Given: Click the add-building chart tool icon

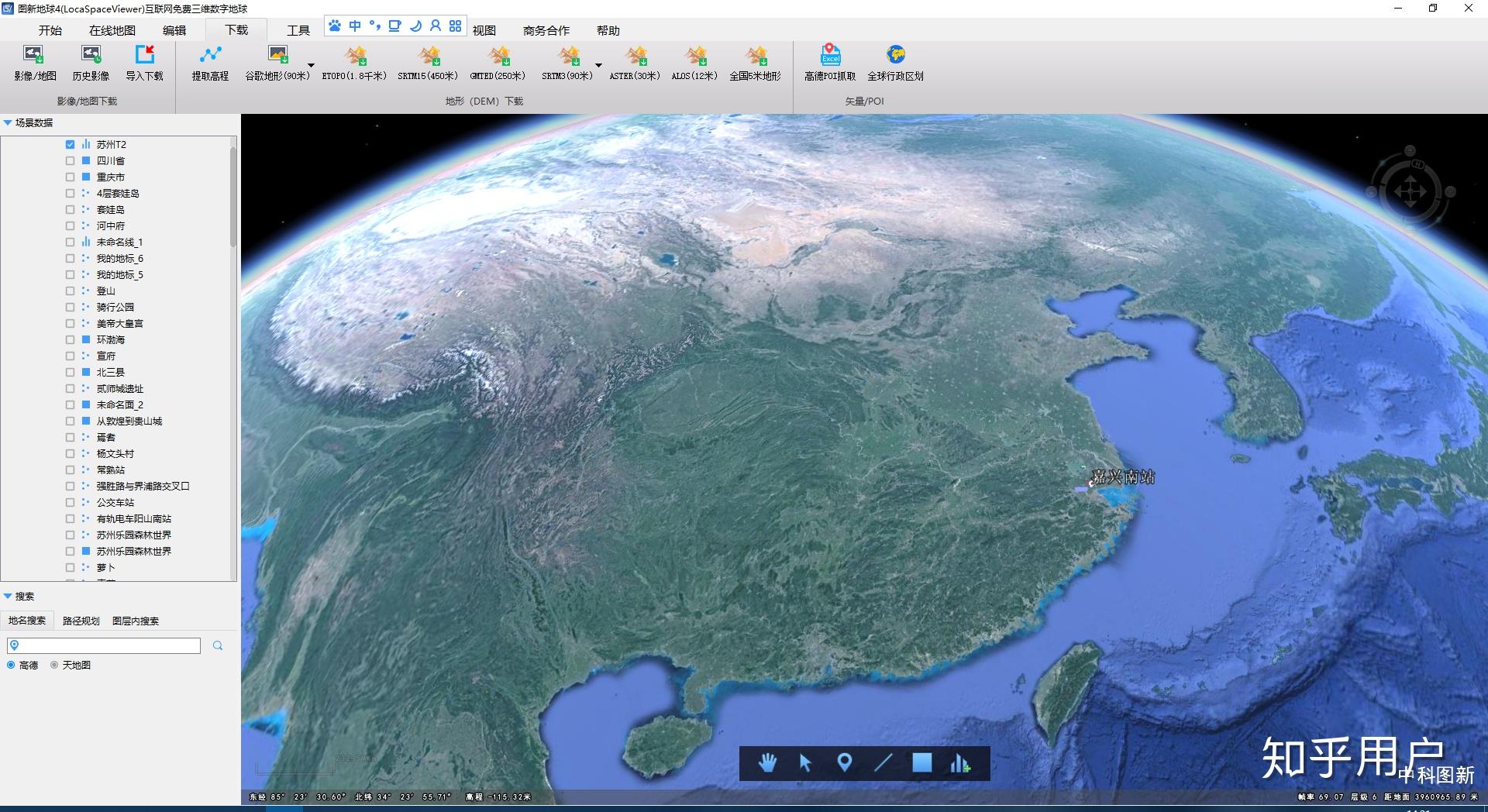Looking at the screenshot, I should click(960, 763).
